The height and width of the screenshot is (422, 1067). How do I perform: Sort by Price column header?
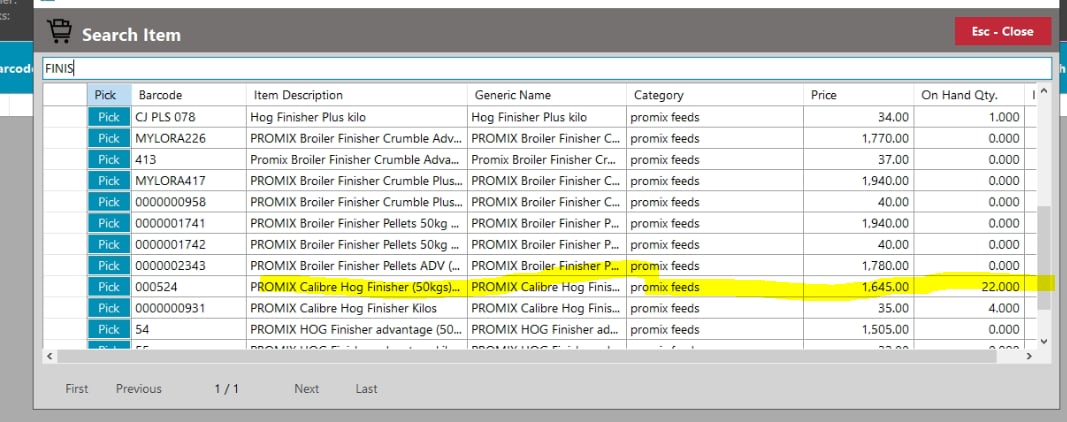825,95
